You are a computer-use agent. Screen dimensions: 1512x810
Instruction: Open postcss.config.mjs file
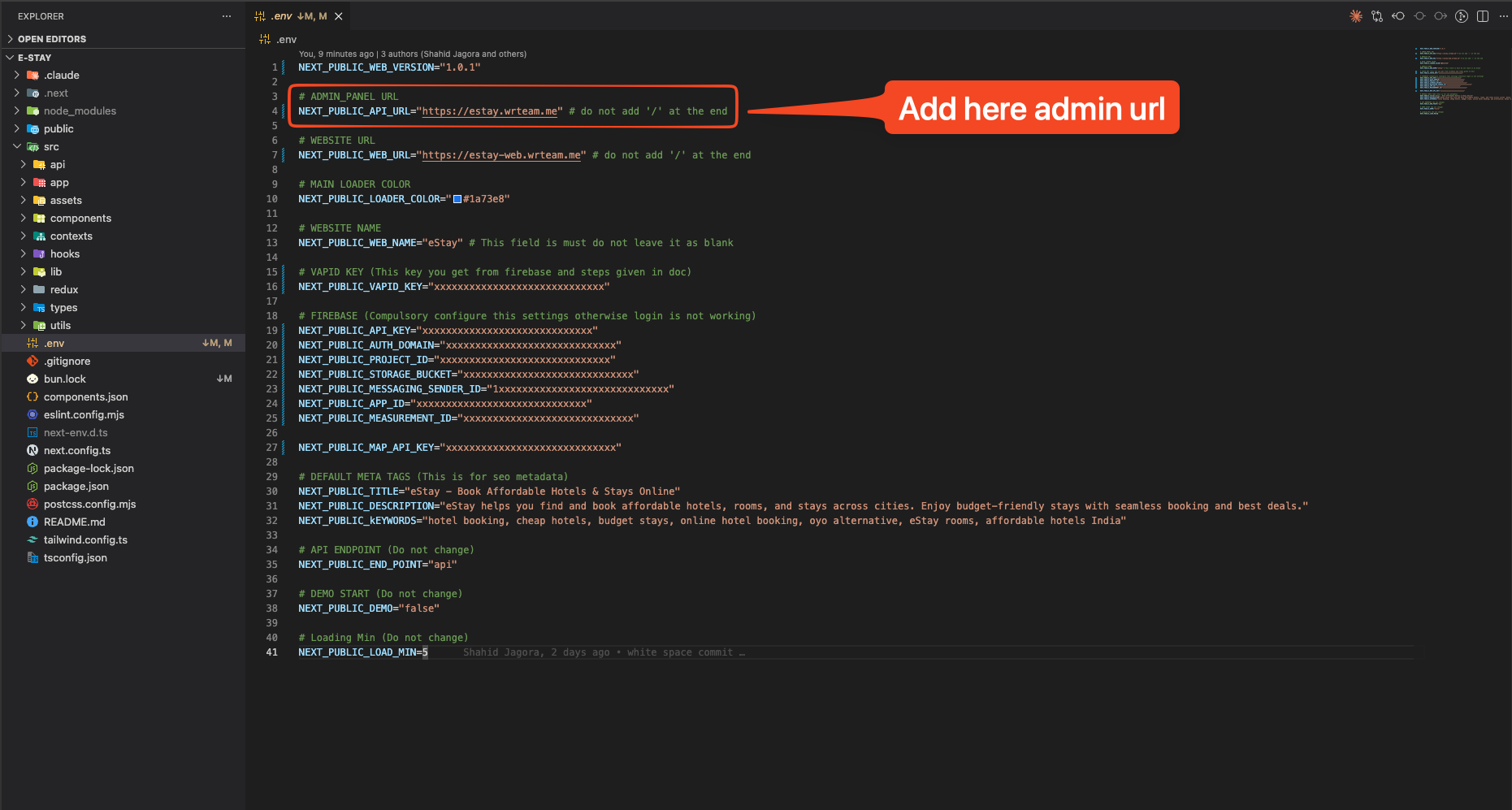point(89,504)
